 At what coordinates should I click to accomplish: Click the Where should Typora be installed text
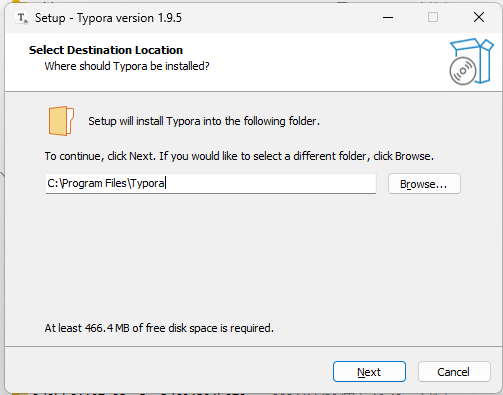127,66
